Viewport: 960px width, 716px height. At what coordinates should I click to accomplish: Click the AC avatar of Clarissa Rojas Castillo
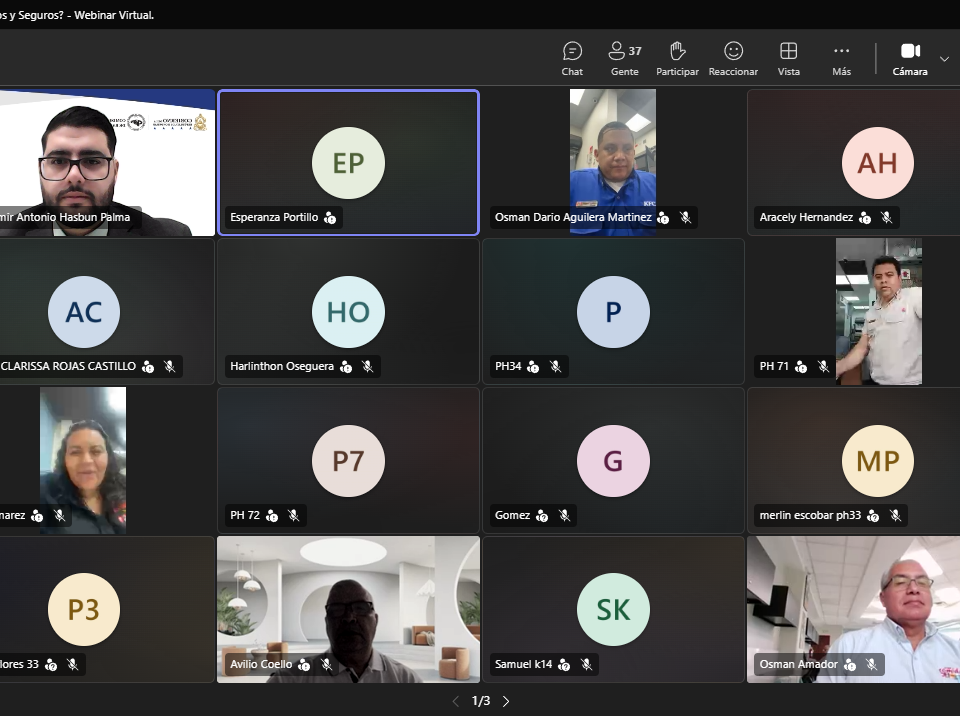pos(84,312)
